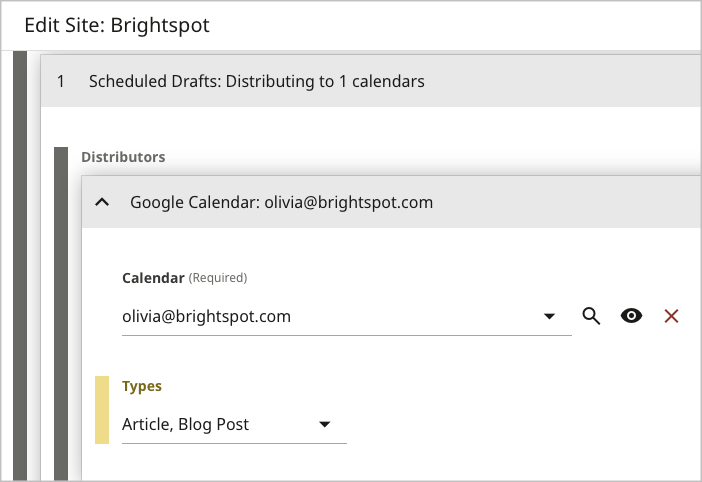This screenshot has width=702, height=482.
Task: Click the Distributors label
Action: 123,157
